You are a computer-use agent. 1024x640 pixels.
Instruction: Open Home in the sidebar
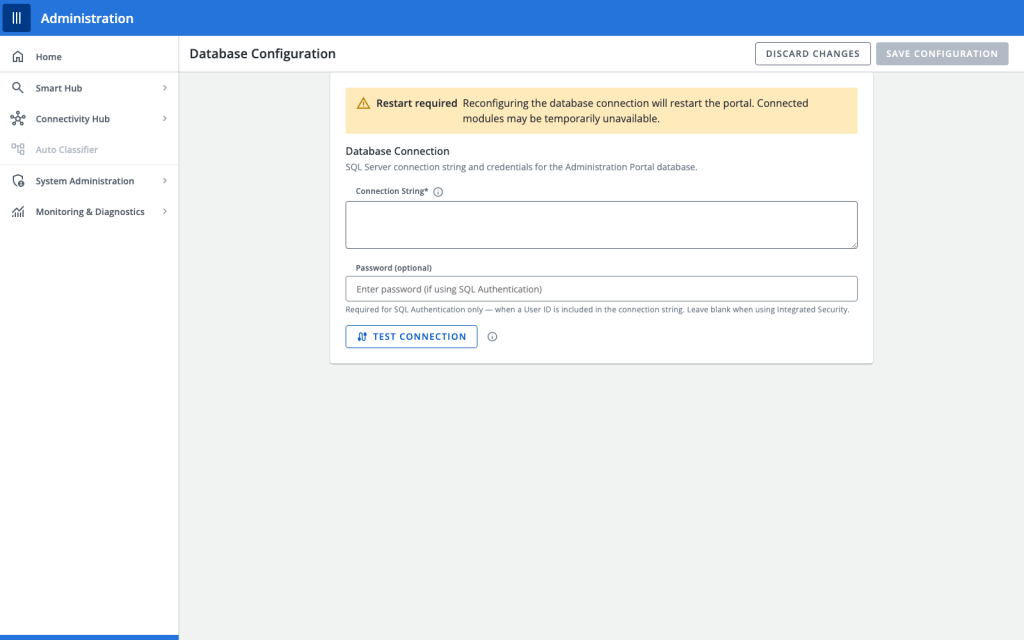89,57
